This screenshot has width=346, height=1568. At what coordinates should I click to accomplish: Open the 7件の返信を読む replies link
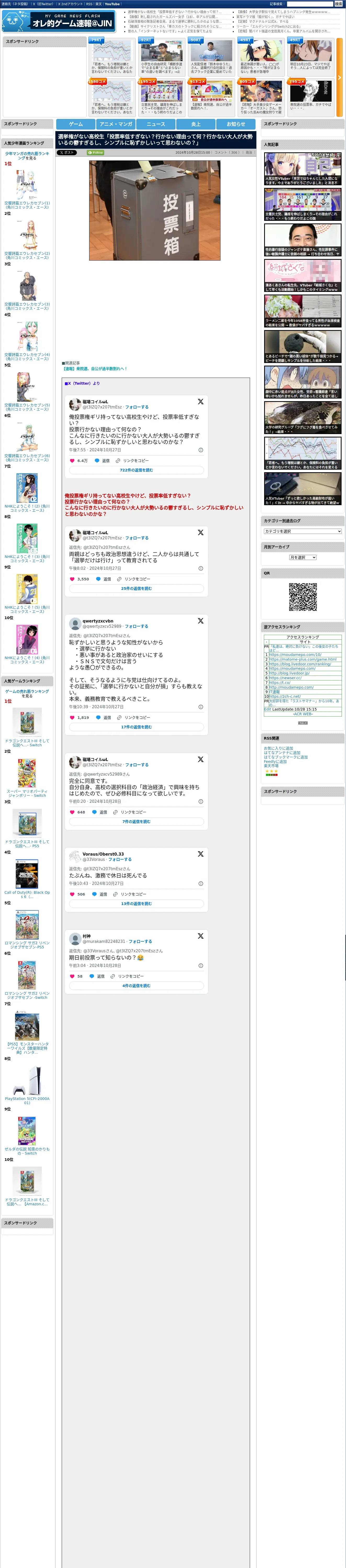point(137,822)
